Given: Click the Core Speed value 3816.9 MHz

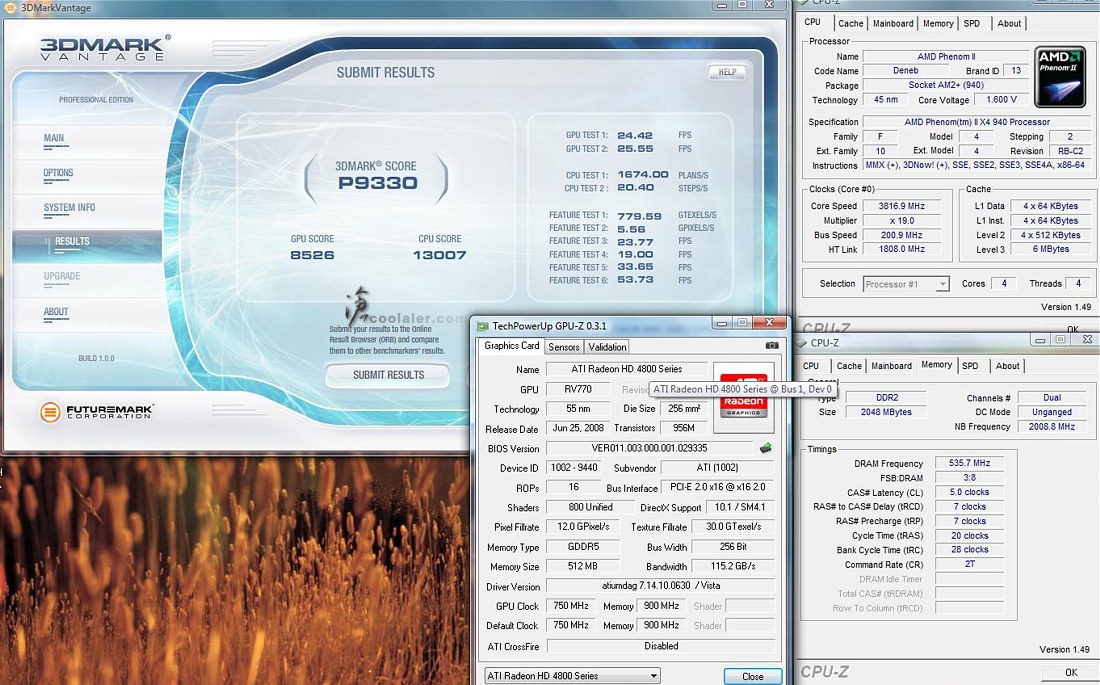Looking at the screenshot, I should [901, 206].
